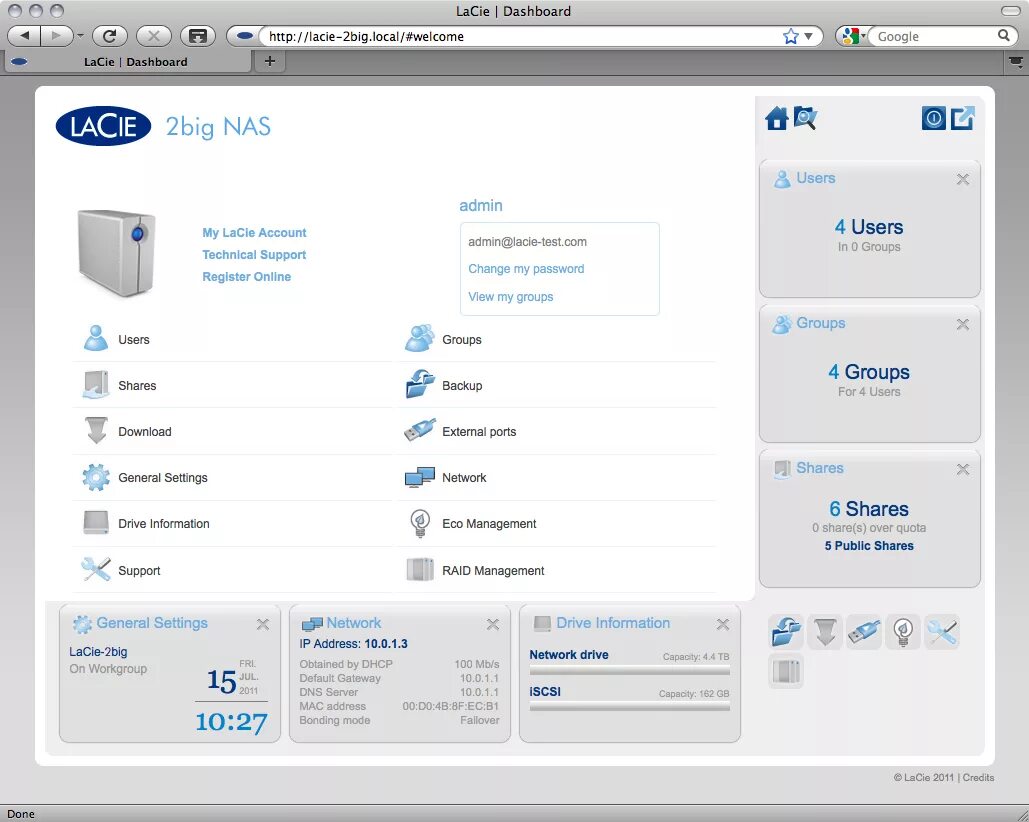
Task: Open the External ports USB icon
Action: click(420, 431)
